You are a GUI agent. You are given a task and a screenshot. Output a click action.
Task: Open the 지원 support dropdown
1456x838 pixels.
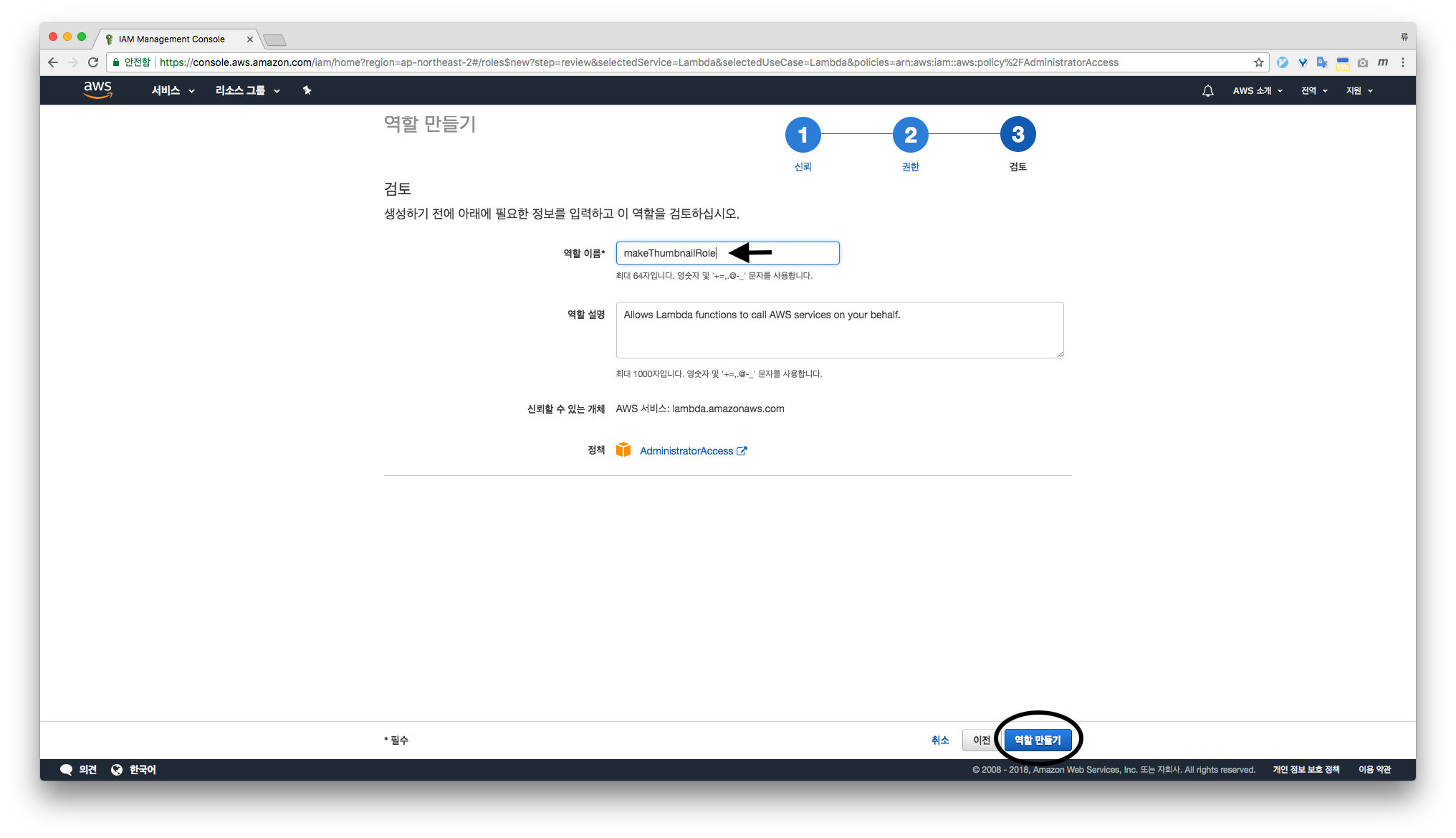click(x=1359, y=90)
